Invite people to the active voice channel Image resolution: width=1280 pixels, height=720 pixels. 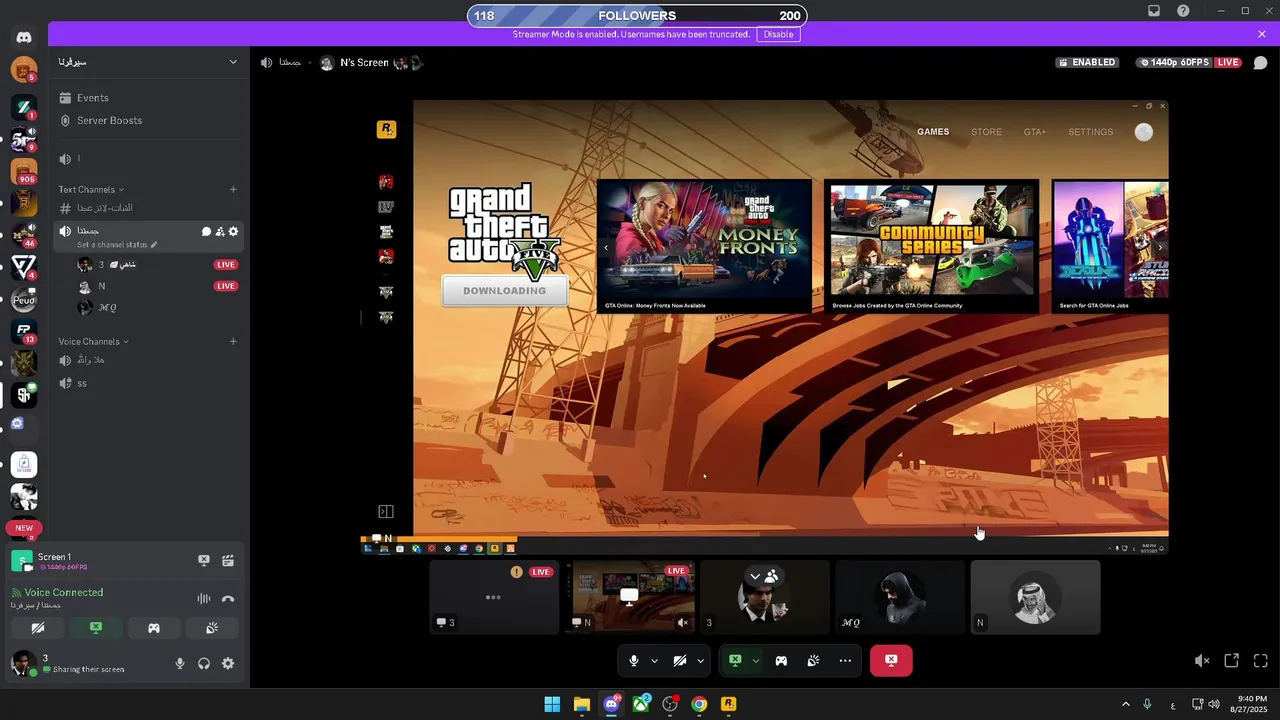(x=220, y=231)
